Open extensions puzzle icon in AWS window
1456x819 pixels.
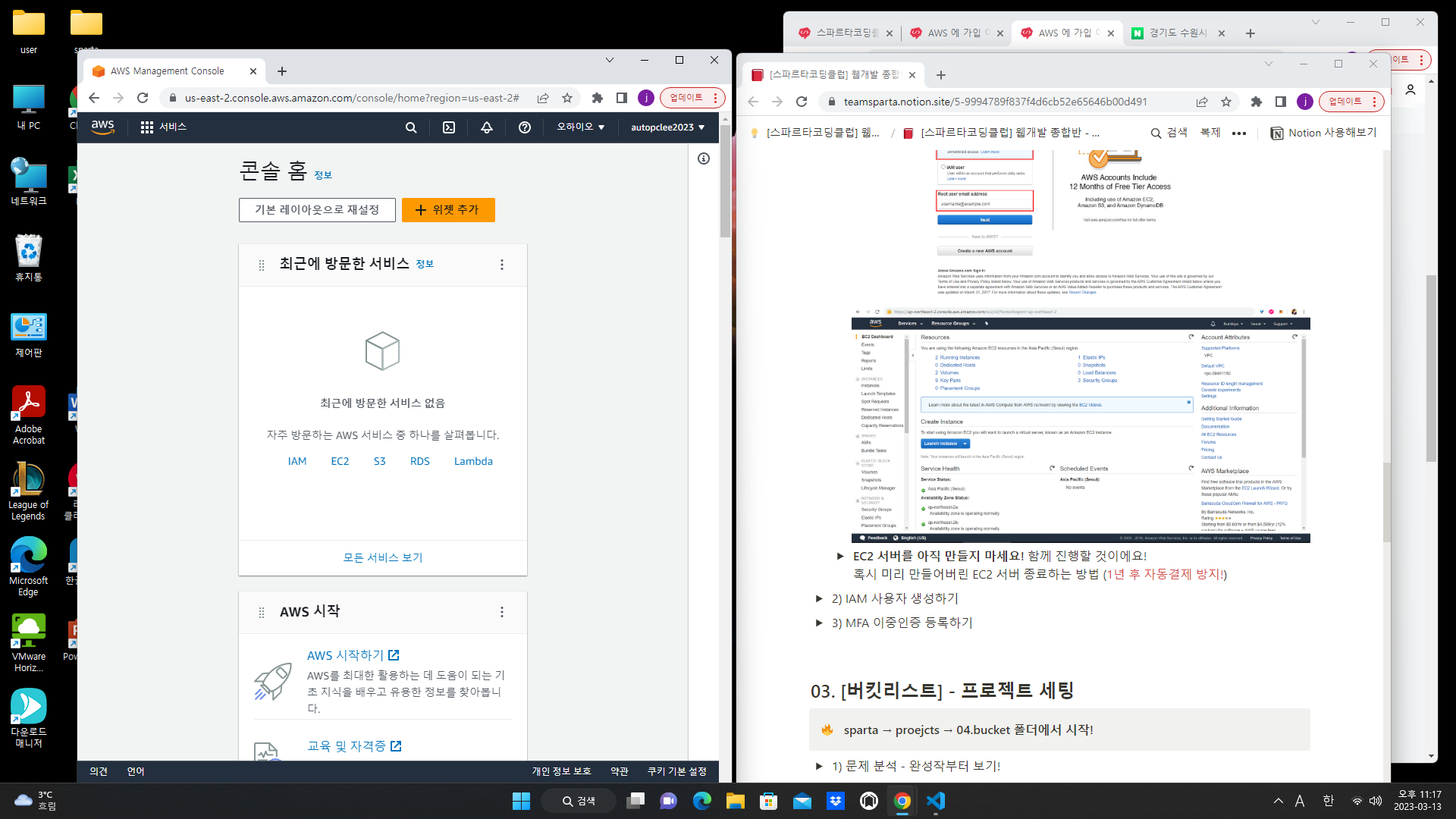598,98
